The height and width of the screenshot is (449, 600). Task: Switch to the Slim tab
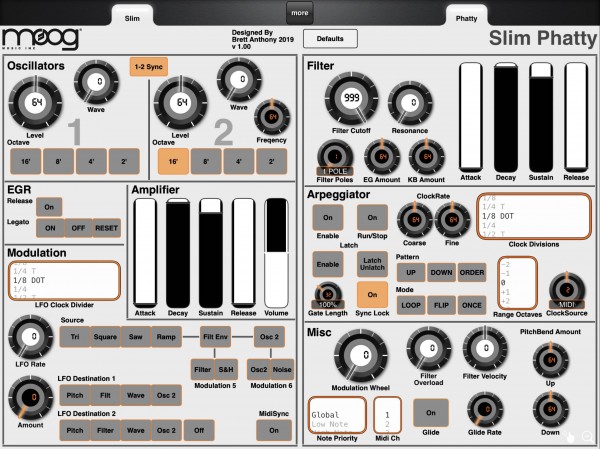coord(132,18)
